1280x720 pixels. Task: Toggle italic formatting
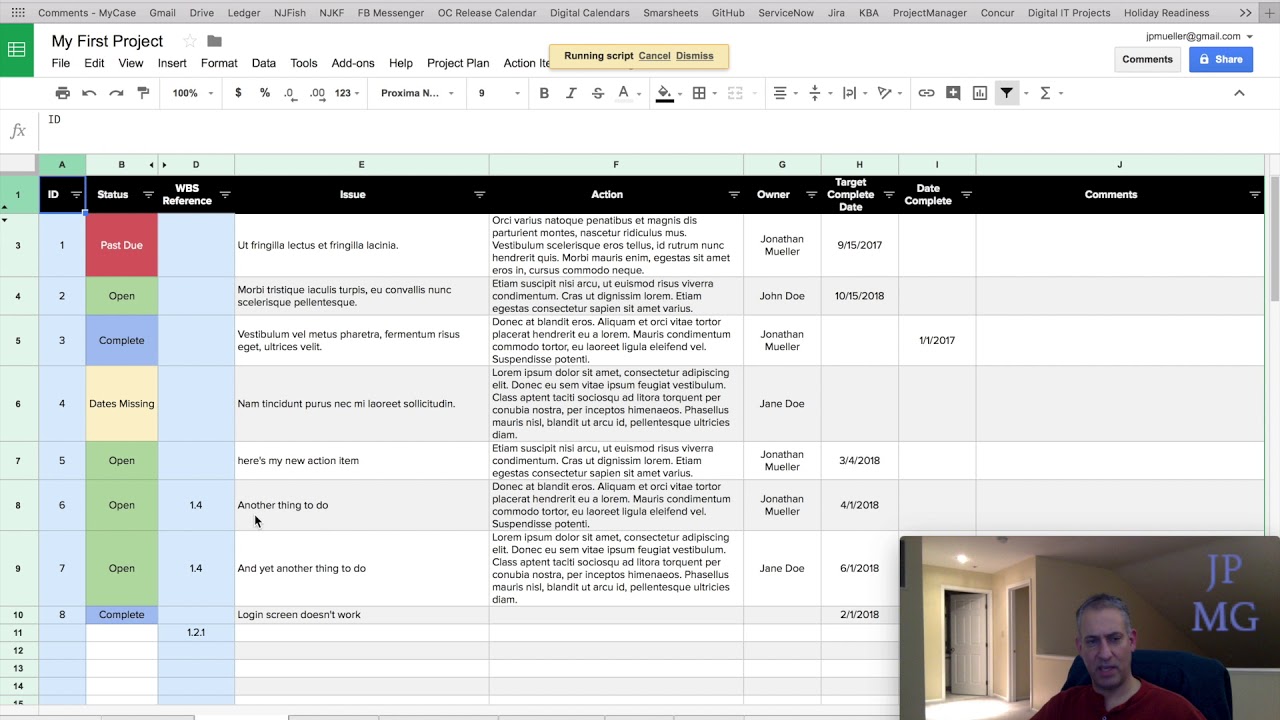coord(571,93)
